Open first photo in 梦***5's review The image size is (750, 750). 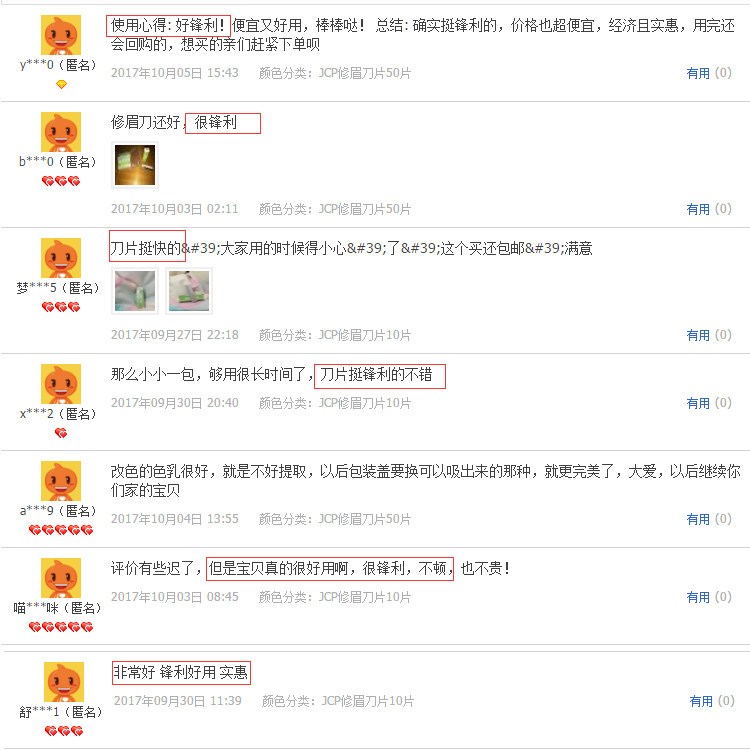[135, 291]
